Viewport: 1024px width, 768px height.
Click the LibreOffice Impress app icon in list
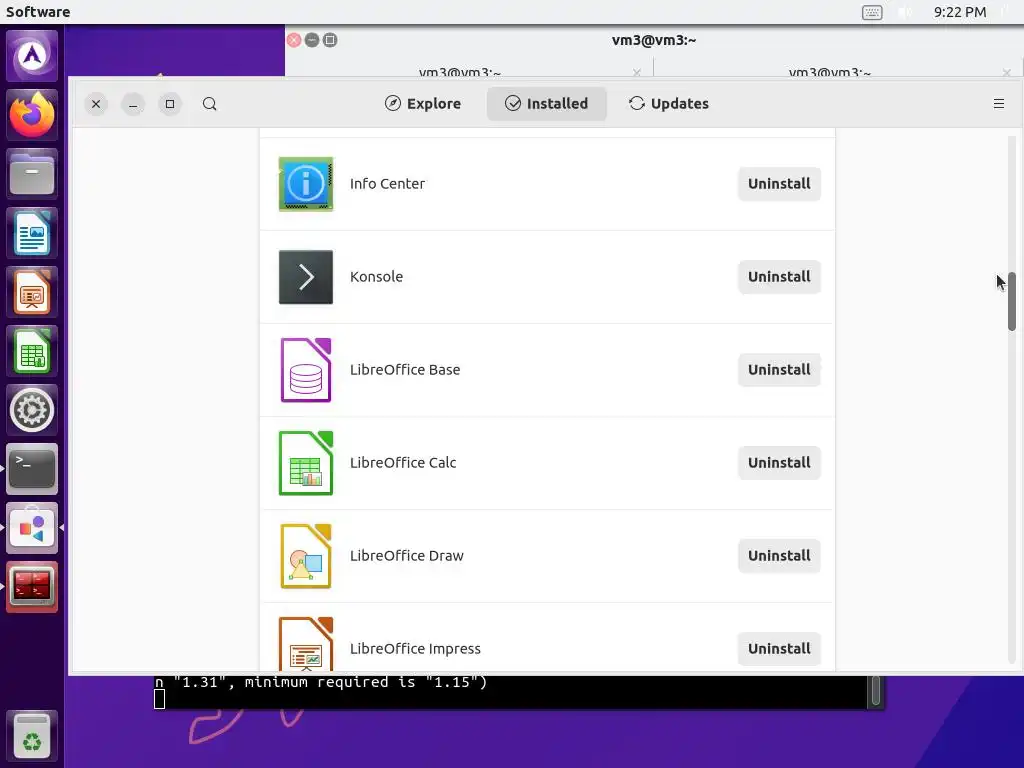(x=306, y=644)
